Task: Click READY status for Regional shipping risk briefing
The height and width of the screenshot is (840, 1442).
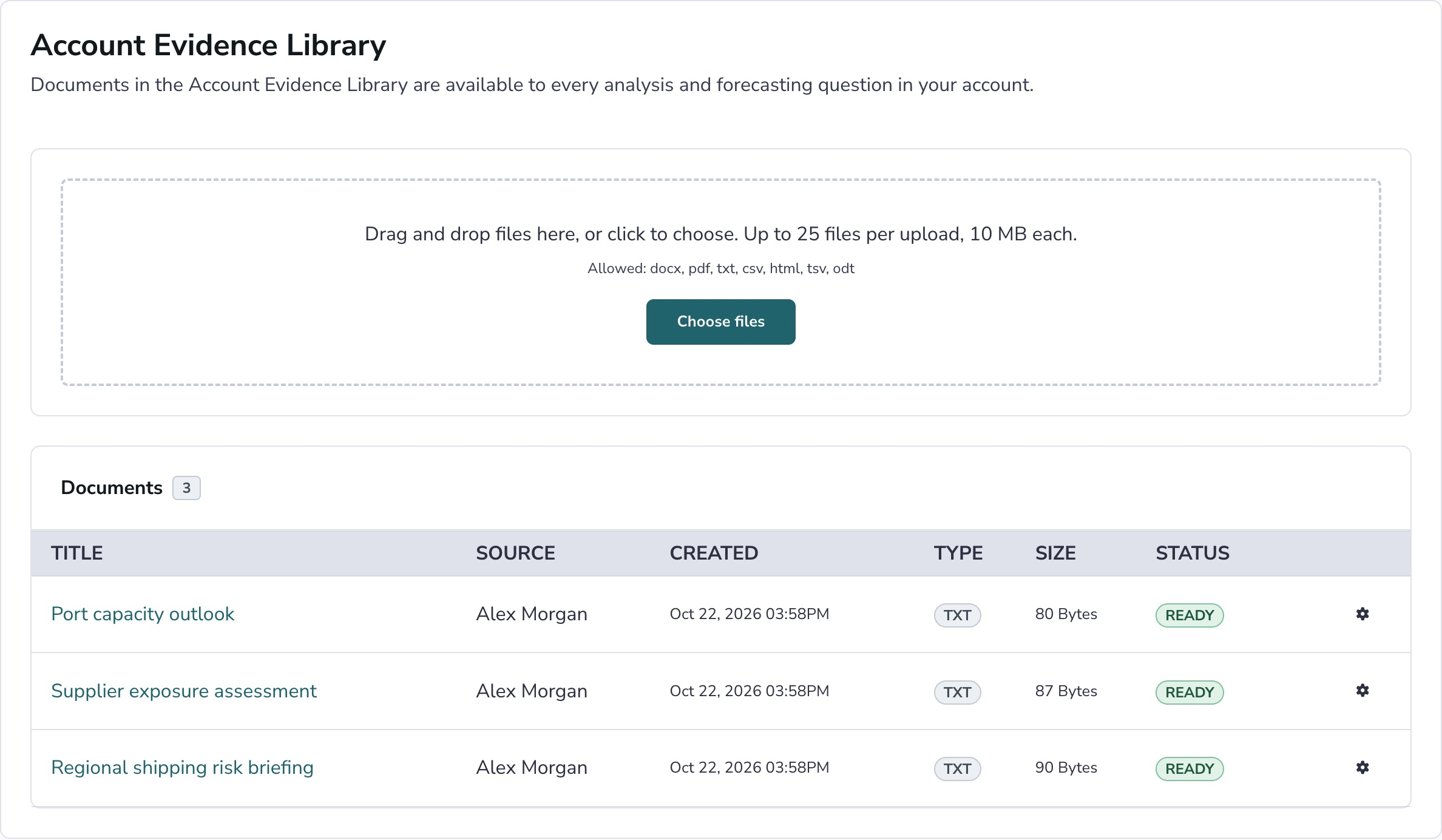Action: [1190, 768]
